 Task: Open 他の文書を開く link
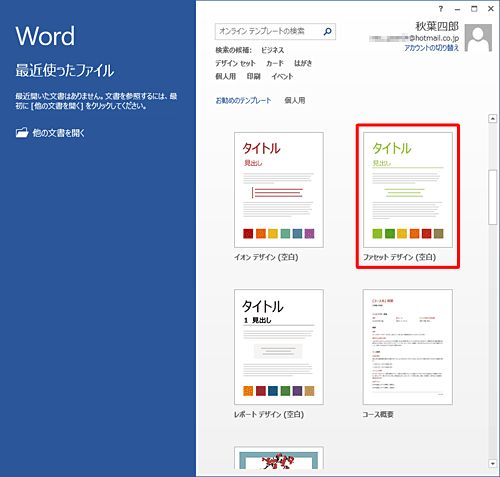(x=58, y=133)
